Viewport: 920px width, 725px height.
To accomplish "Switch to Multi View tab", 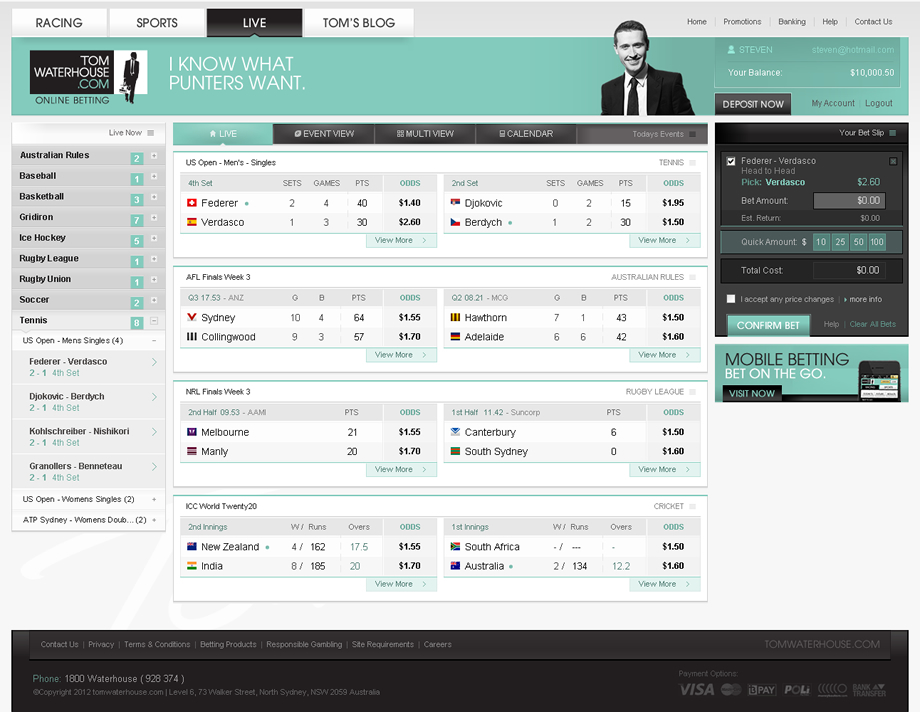I will (x=425, y=134).
